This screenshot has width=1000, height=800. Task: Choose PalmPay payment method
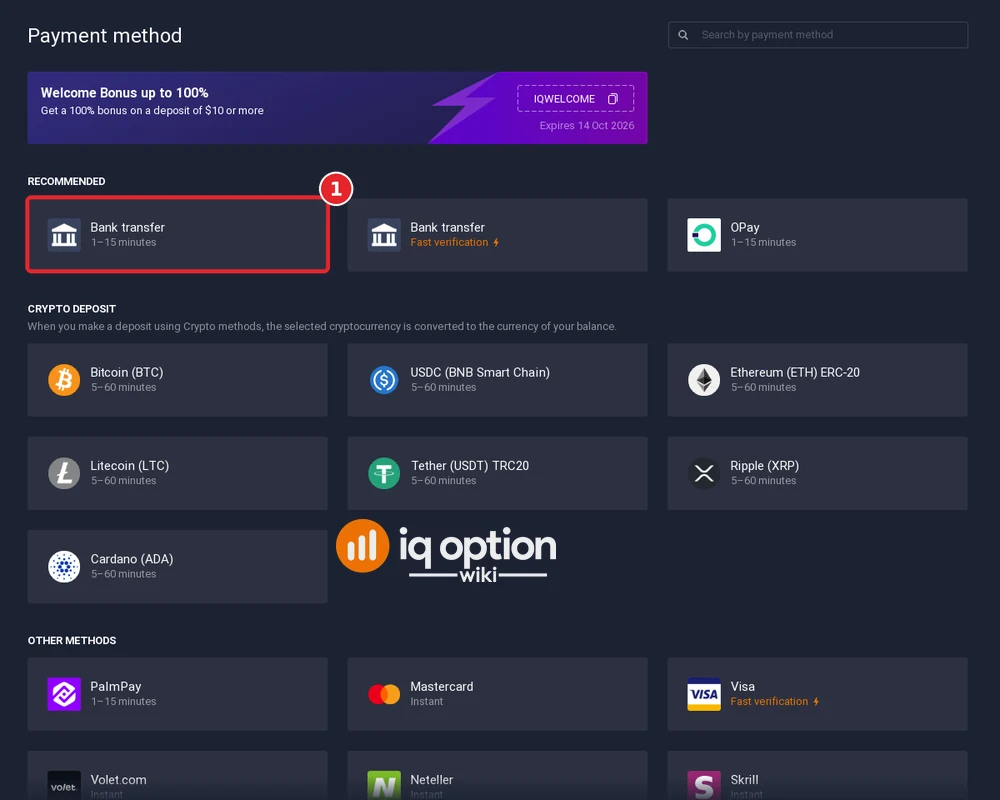[177, 694]
